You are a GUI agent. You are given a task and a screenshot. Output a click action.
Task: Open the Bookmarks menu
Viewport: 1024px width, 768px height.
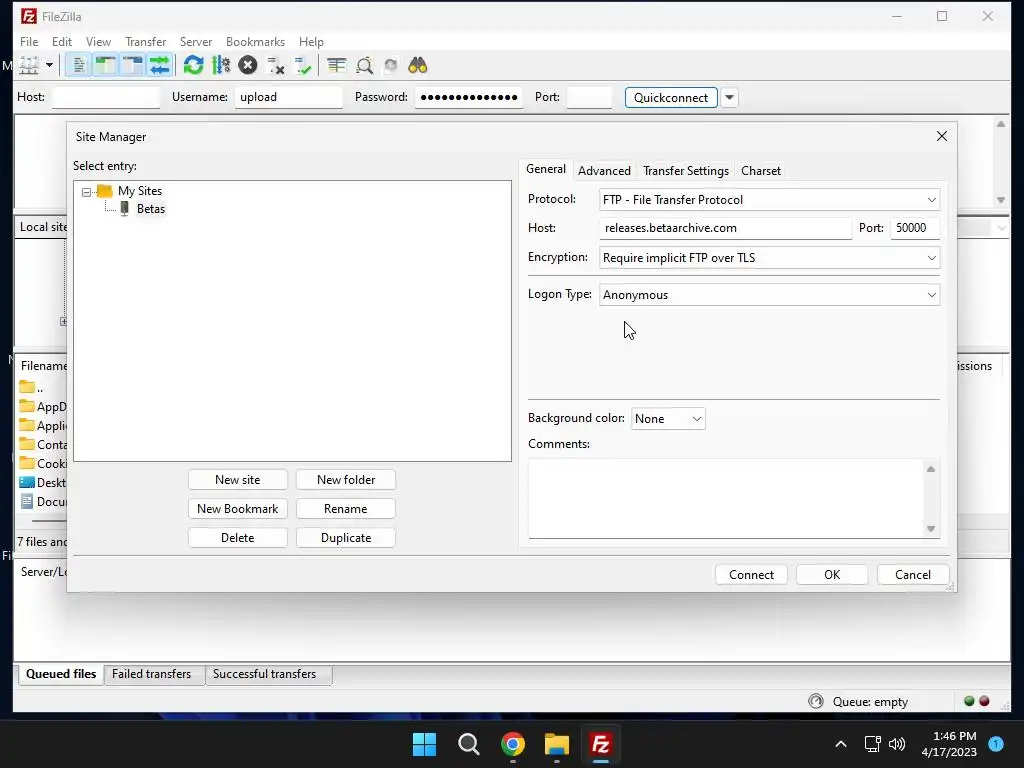255,42
